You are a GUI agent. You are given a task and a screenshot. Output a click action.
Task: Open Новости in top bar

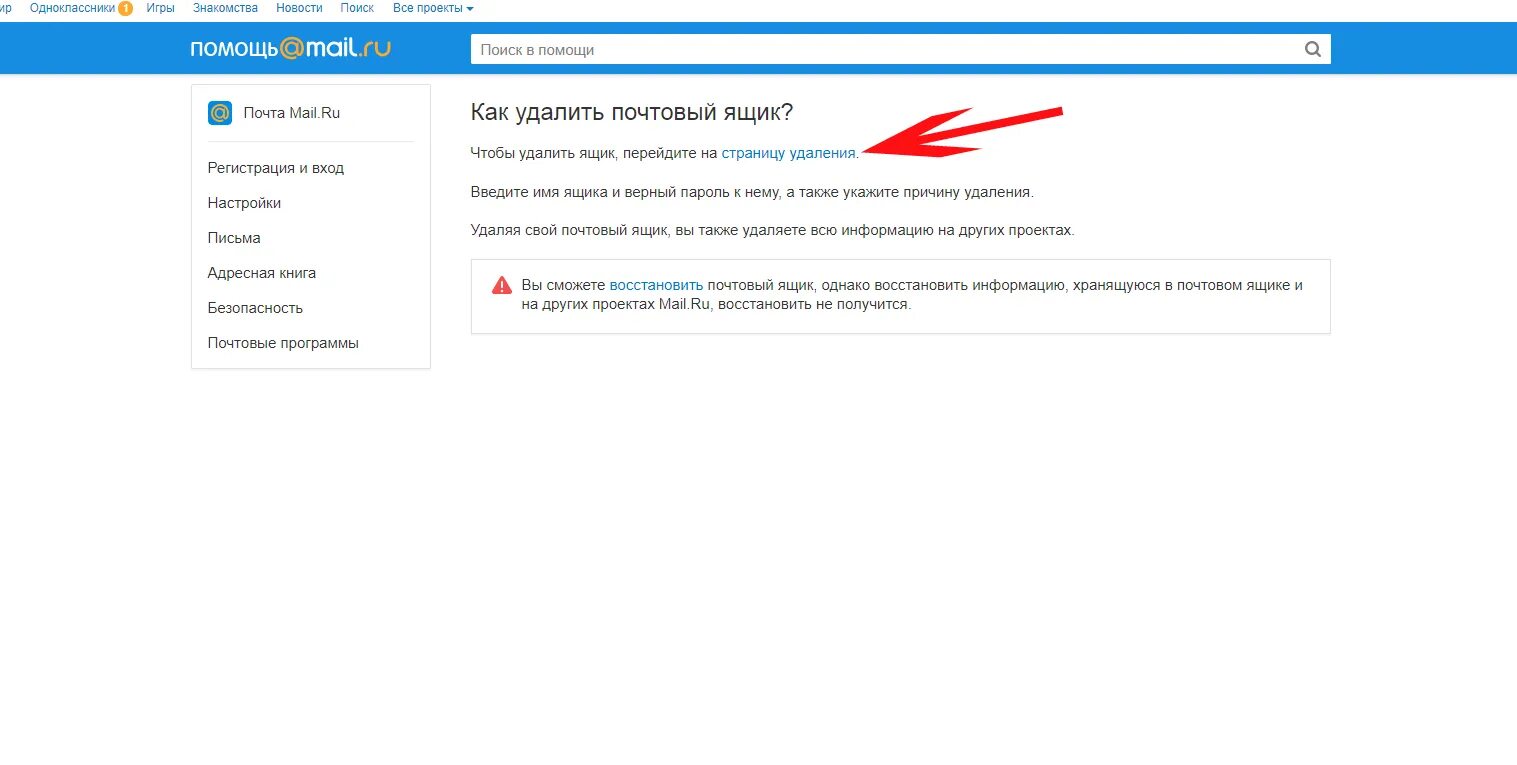(x=299, y=8)
